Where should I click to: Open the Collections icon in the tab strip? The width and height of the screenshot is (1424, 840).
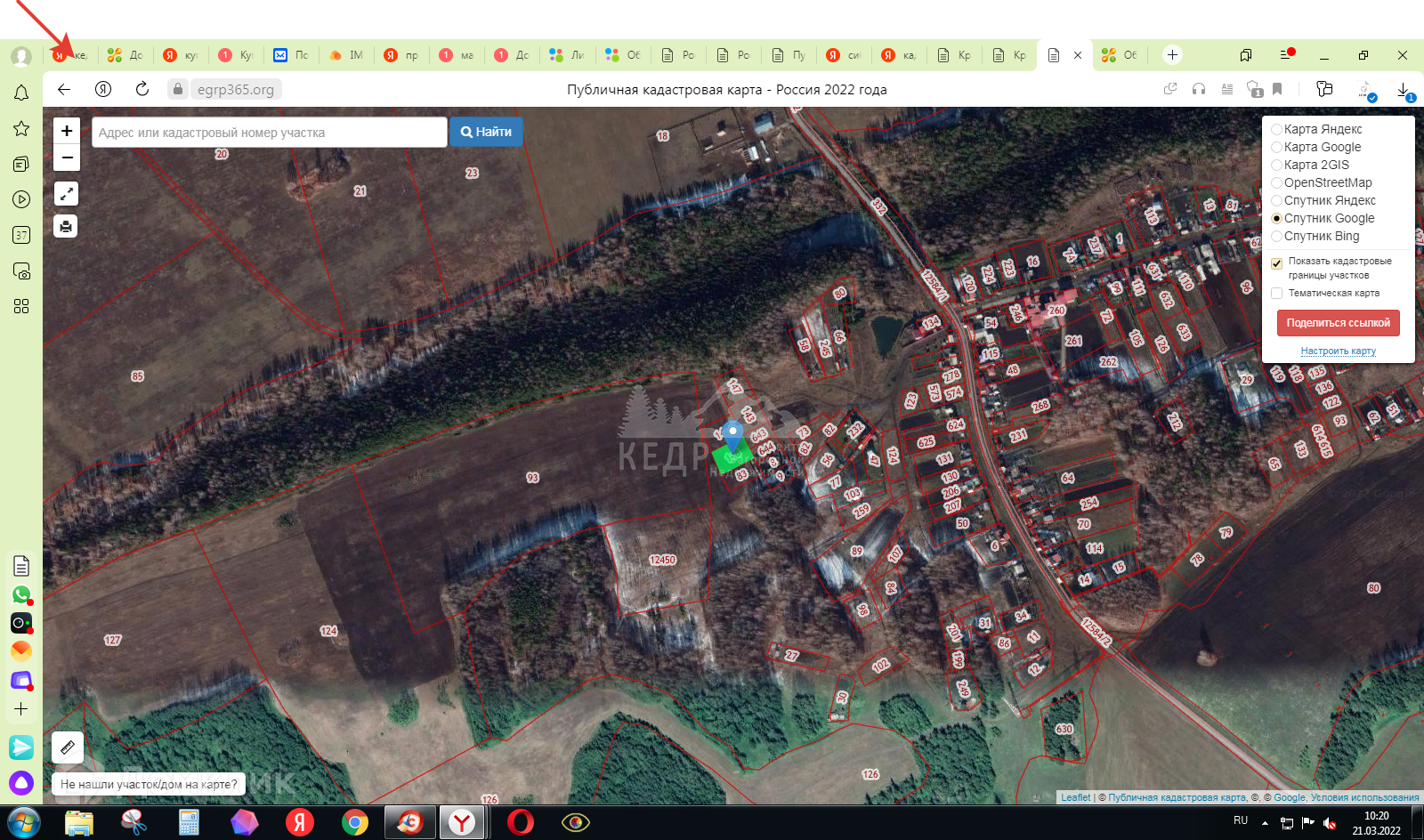tap(1246, 55)
